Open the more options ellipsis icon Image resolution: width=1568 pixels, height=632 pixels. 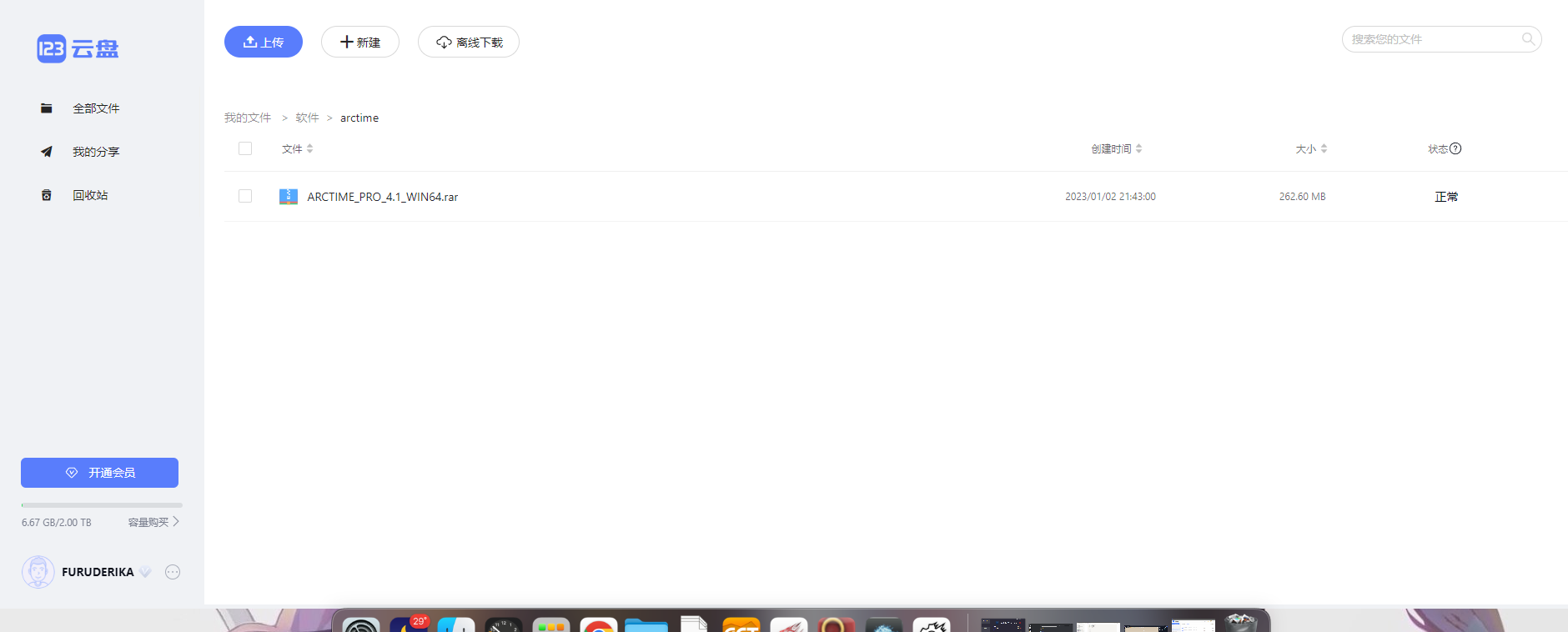(x=173, y=572)
